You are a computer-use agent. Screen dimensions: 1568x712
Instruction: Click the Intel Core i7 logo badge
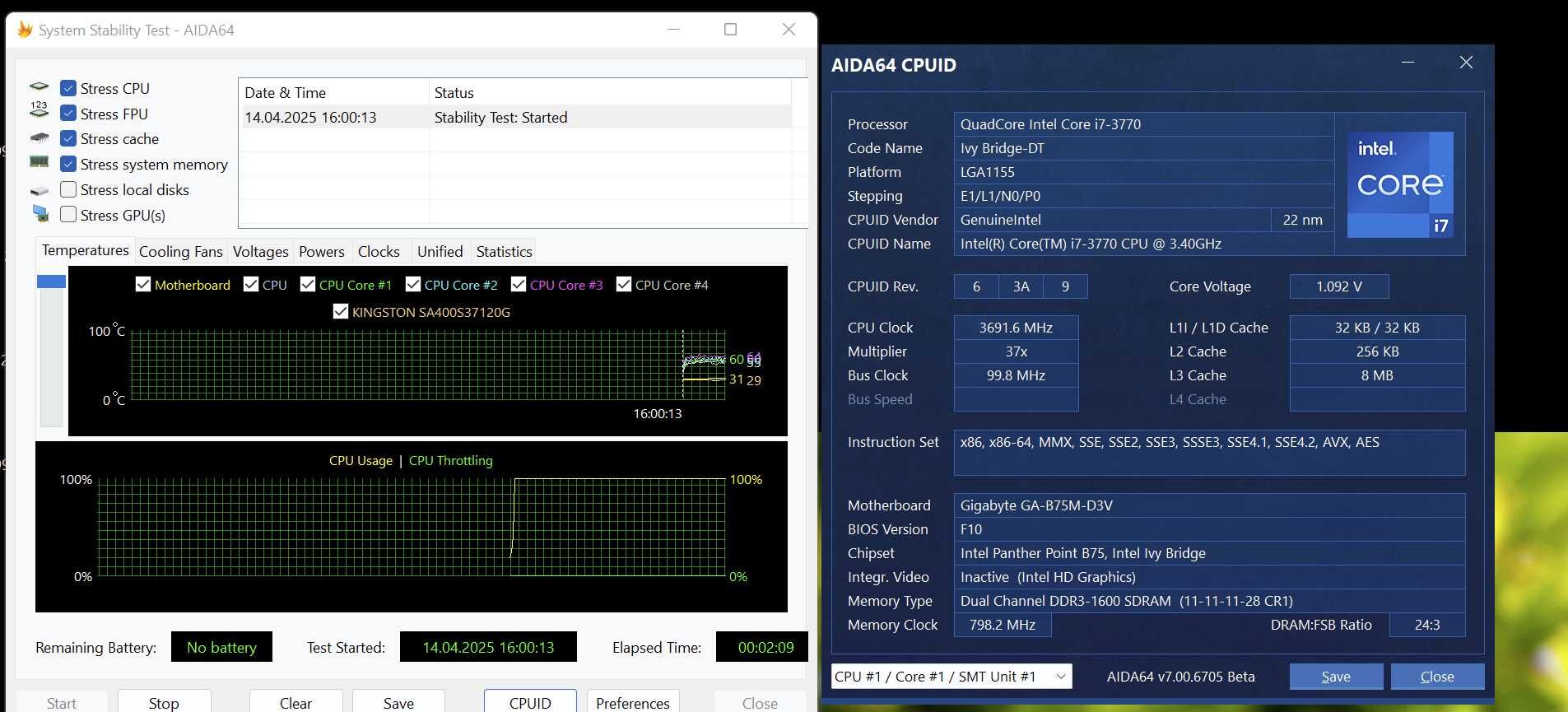[1400, 184]
